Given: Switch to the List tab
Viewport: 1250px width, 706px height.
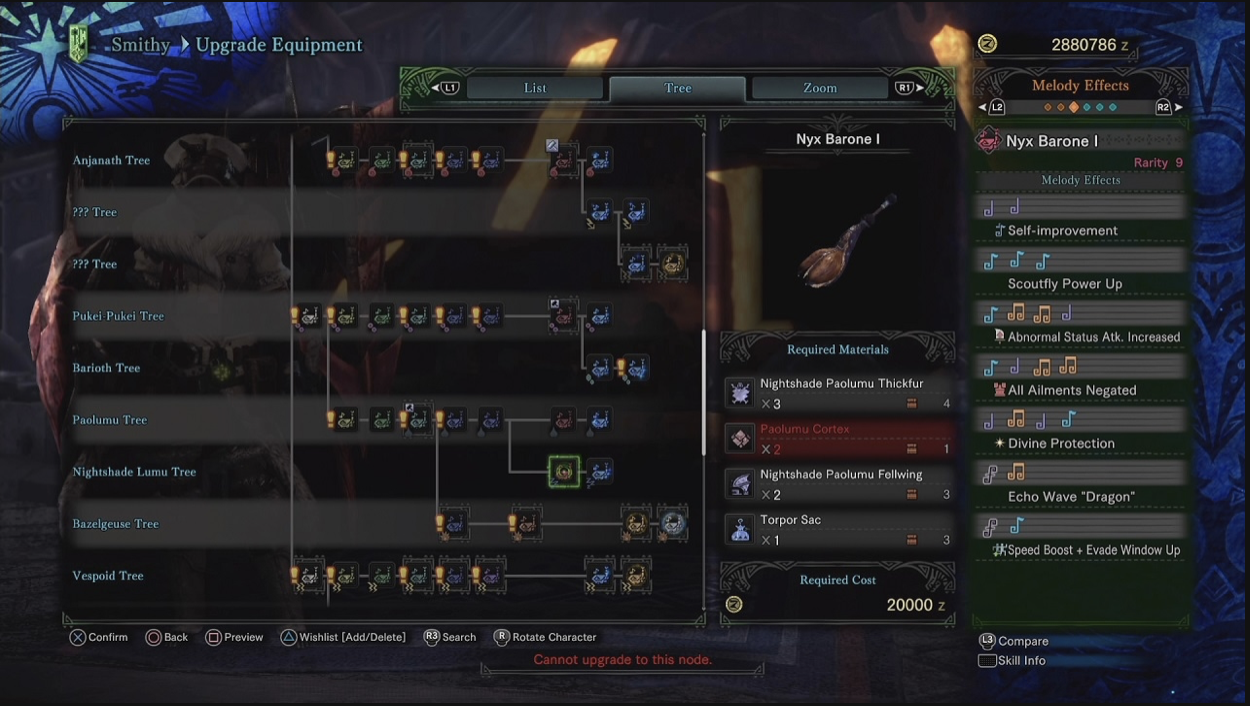Looking at the screenshot, I should pyautogui.click(x=535, y=88).
